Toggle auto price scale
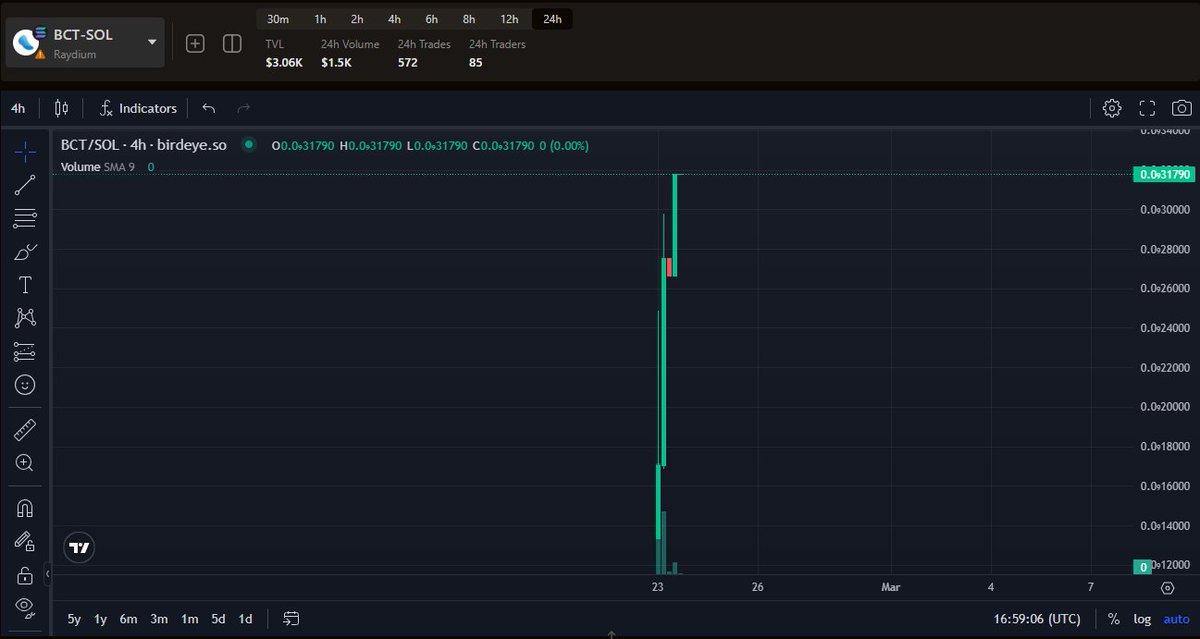 [x=1176, y=619]
